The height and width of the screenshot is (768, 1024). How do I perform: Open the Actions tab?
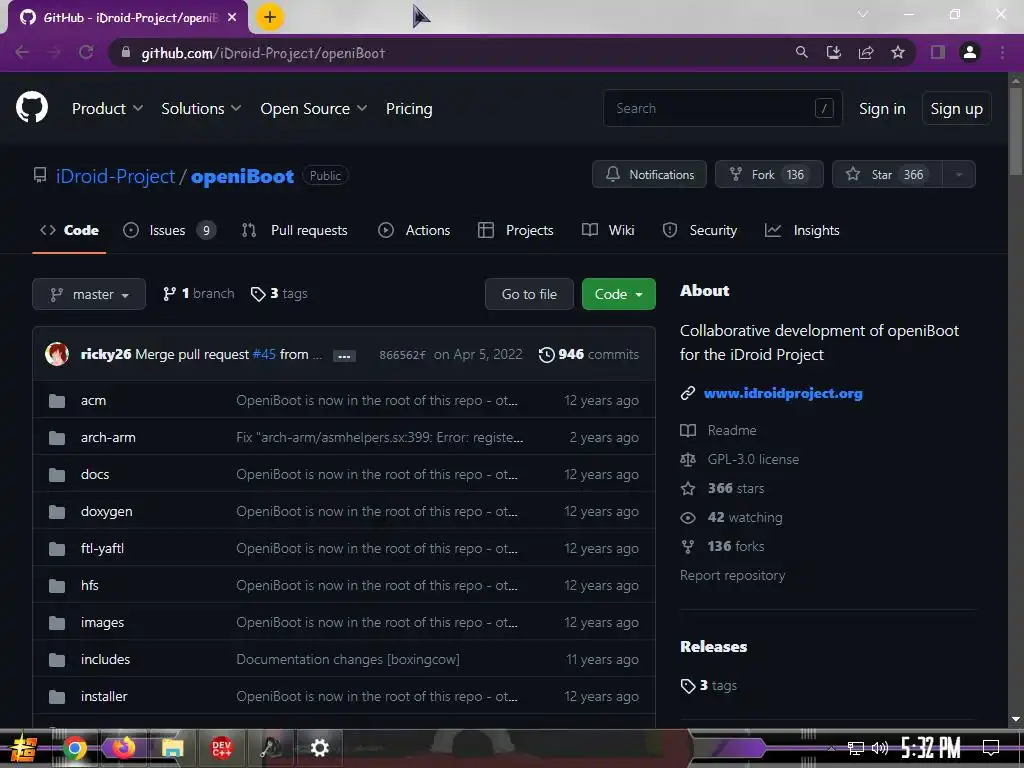click(x=414, y=230)
